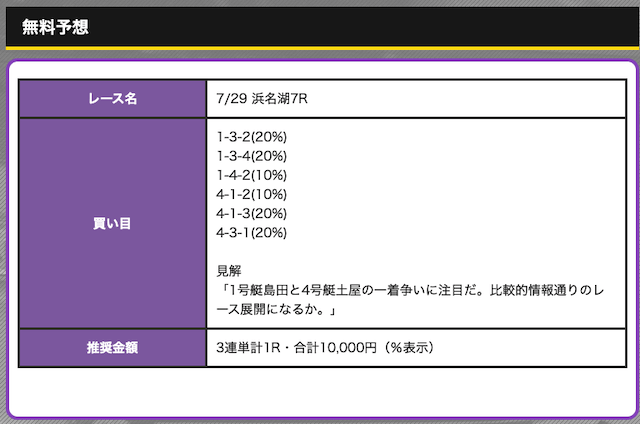Click bet line 1-3-2(20%)
Image resolution: width=640 pixels, height=424 pixels.
[251, 137]
